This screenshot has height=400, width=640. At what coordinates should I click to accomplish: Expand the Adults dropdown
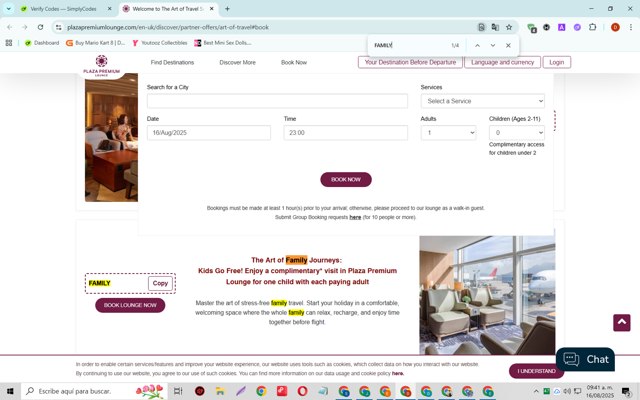pos(449,133)
